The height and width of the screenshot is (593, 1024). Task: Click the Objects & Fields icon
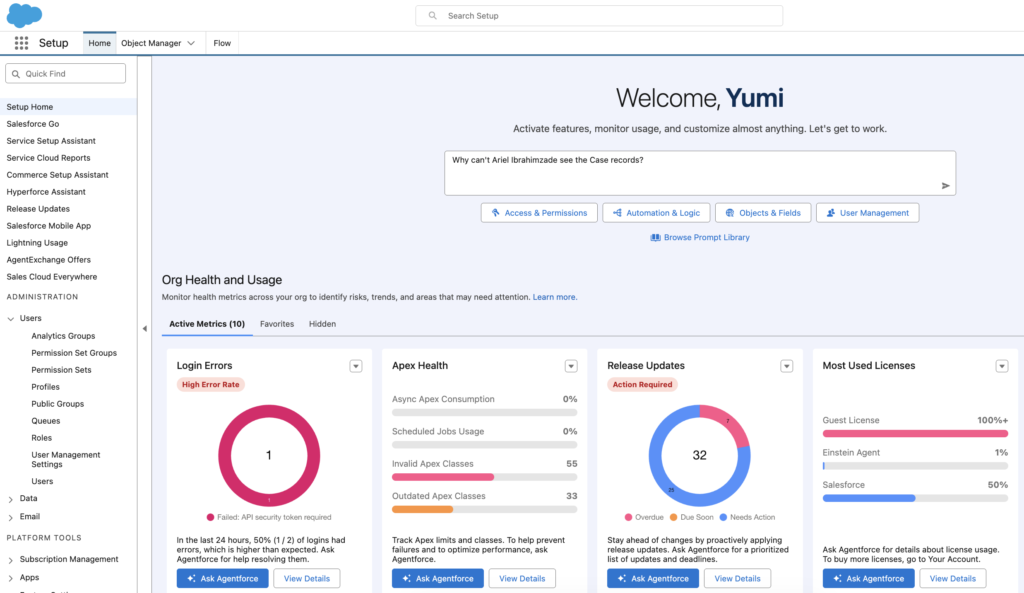point(730,213)
